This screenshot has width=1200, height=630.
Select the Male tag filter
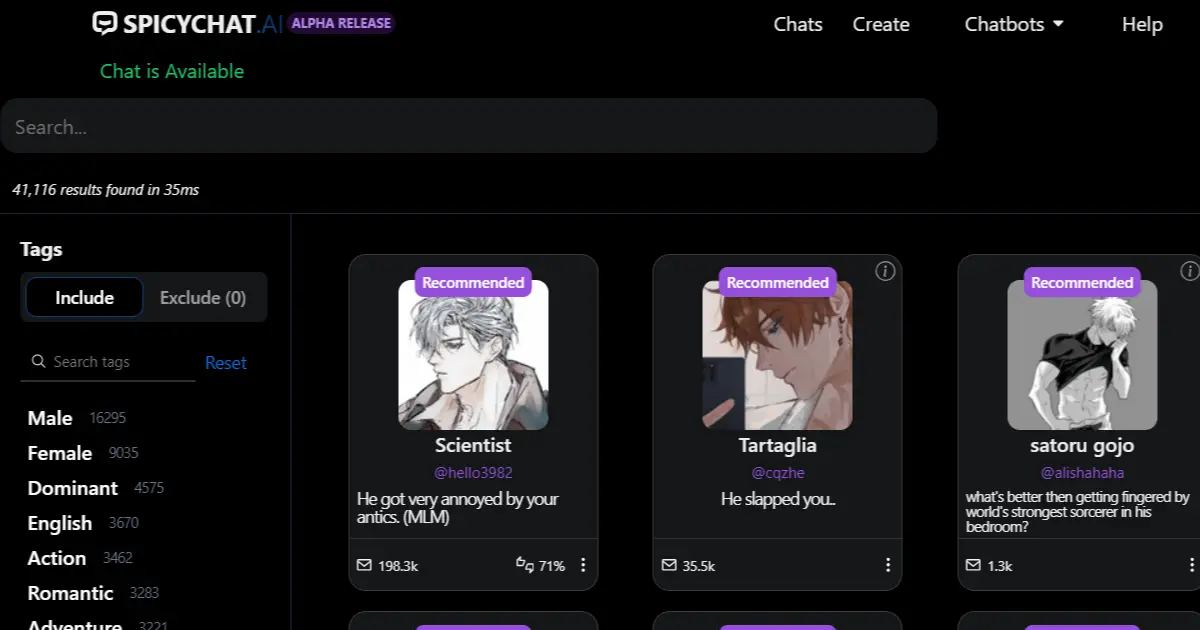tap(50, 418)
